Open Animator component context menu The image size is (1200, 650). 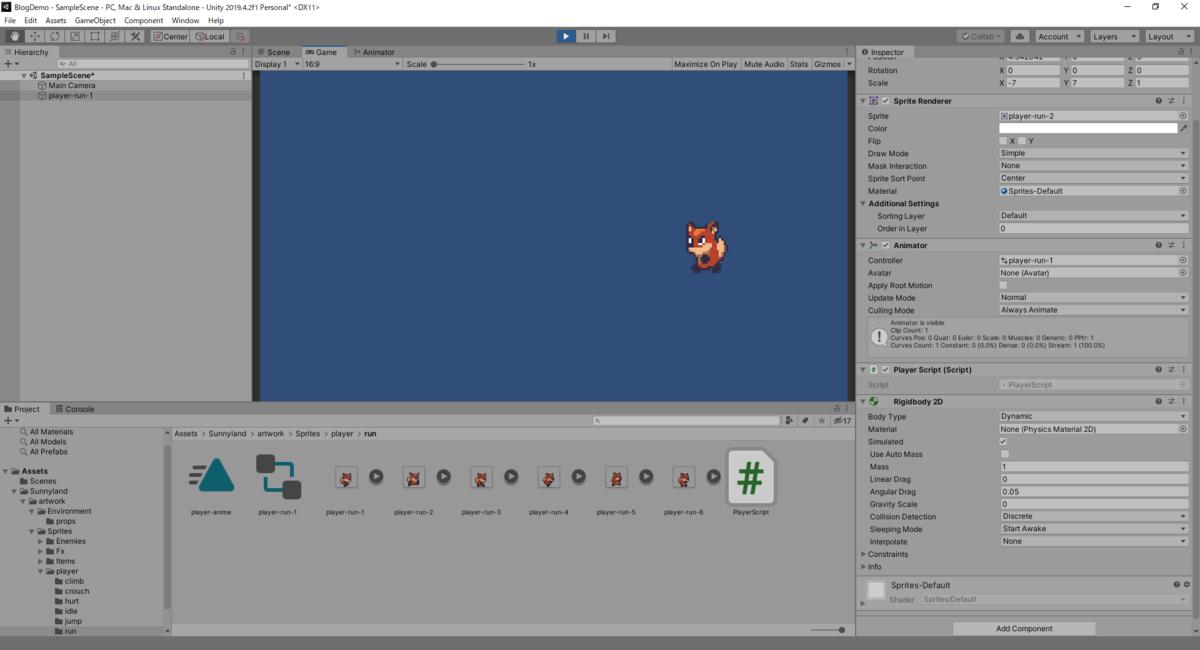[x=1185, y=245]
